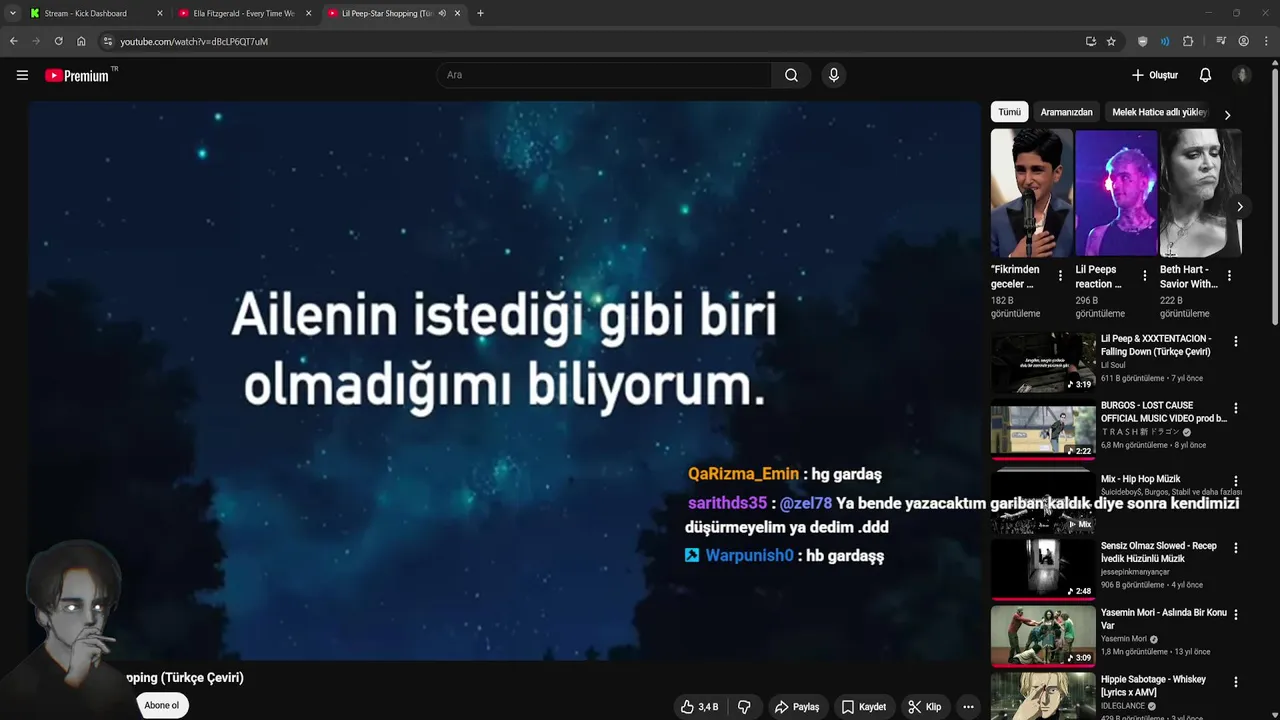The height and width of the screenshot is (720, 1280).
Task: Open the YouTube hamburger guide menu
Action: tap(22, 75)
